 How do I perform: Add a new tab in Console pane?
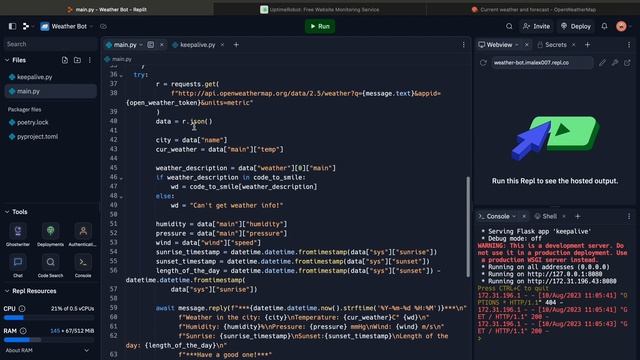[578, 216]
